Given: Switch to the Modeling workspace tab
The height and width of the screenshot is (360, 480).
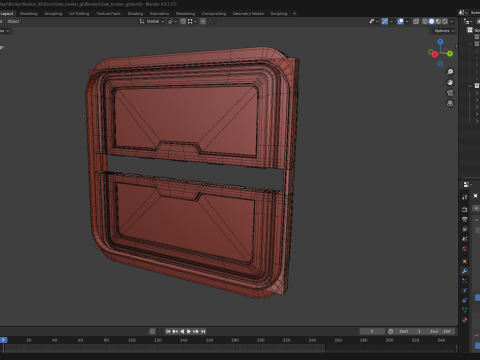Looking at the screenshot, I should (28, 14).
